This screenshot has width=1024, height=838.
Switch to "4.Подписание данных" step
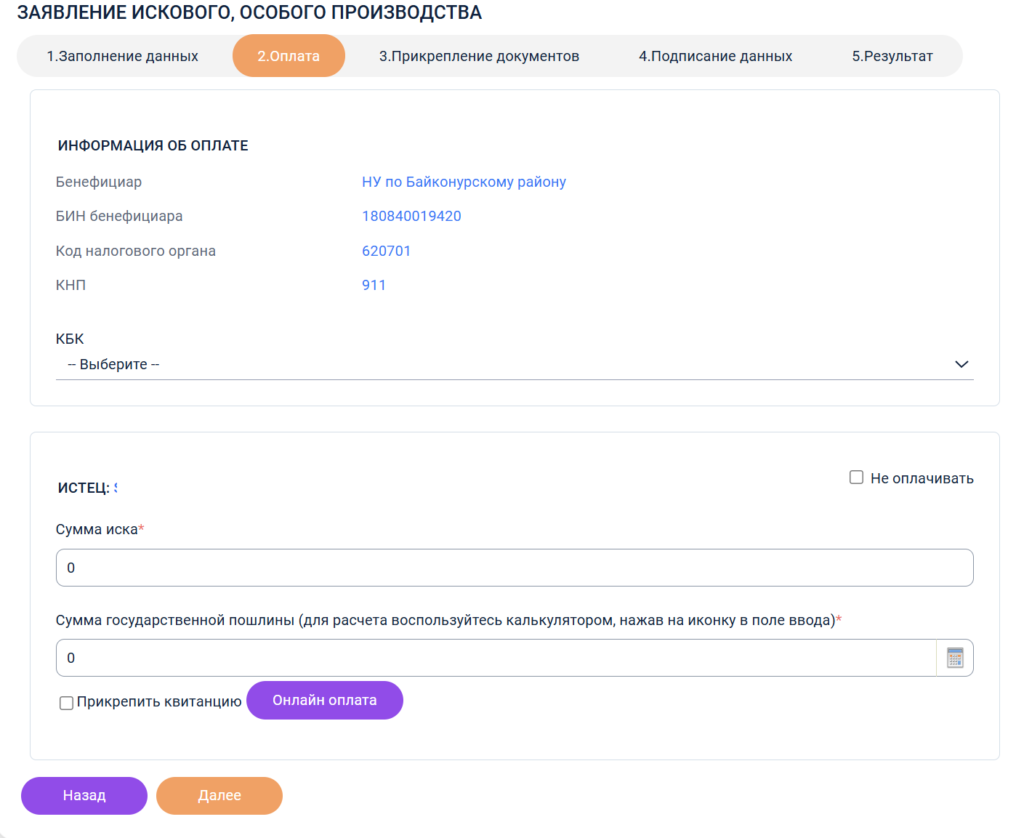pos(715,56)
